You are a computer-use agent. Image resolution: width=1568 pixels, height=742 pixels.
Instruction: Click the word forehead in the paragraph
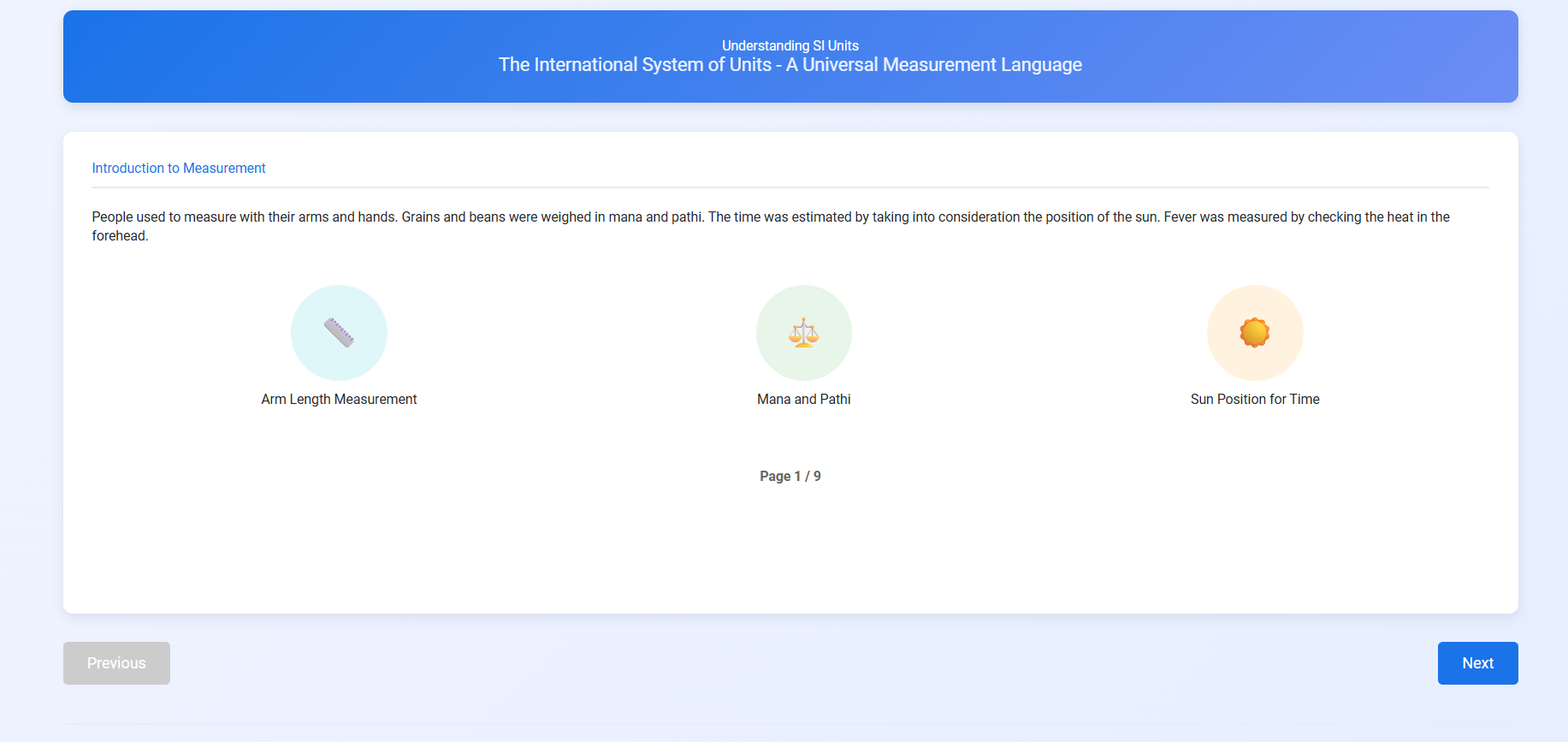120,236
